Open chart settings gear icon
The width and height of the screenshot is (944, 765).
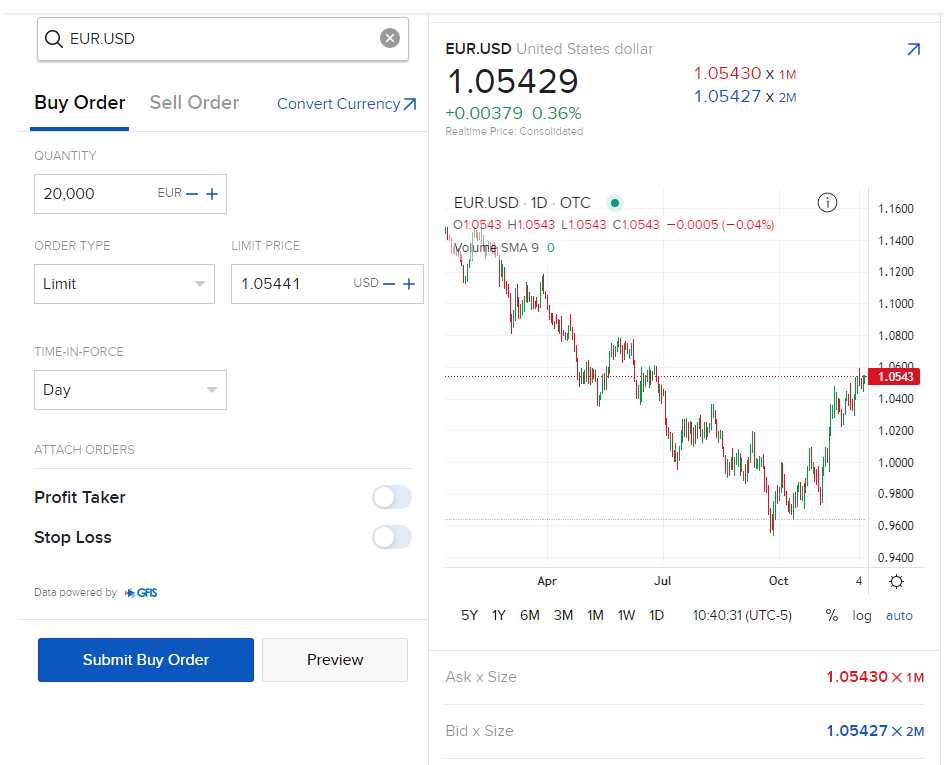pyautogui.click(x=896, y=581)
